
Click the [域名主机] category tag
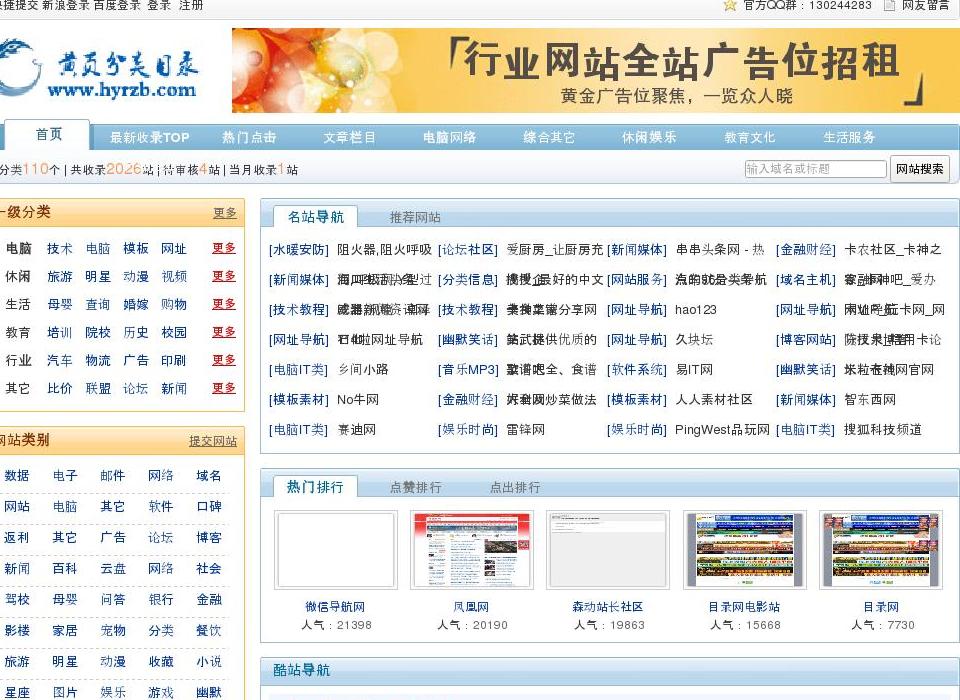tap(806, 280)
